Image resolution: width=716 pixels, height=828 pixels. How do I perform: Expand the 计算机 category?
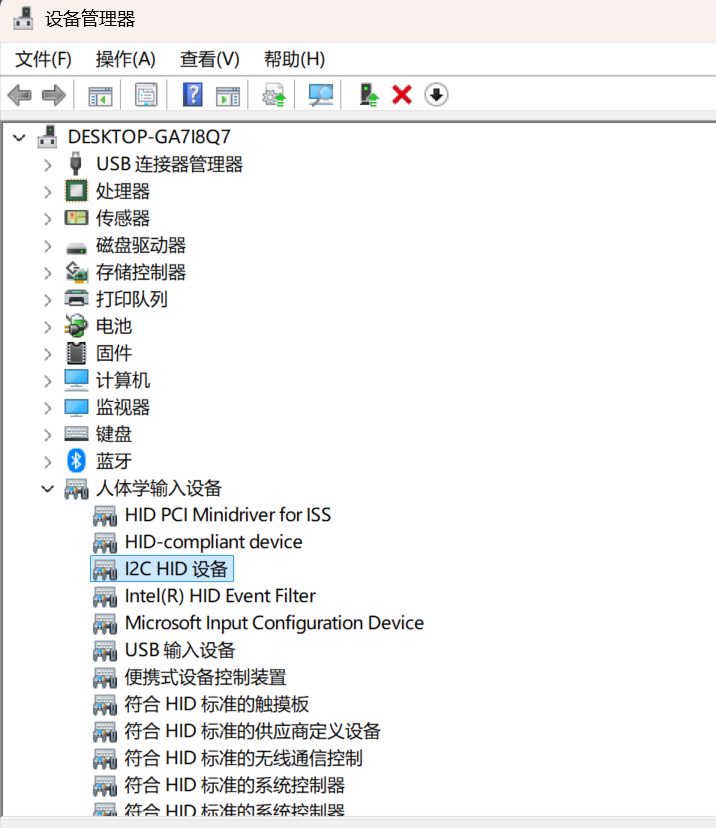(48, 381)
